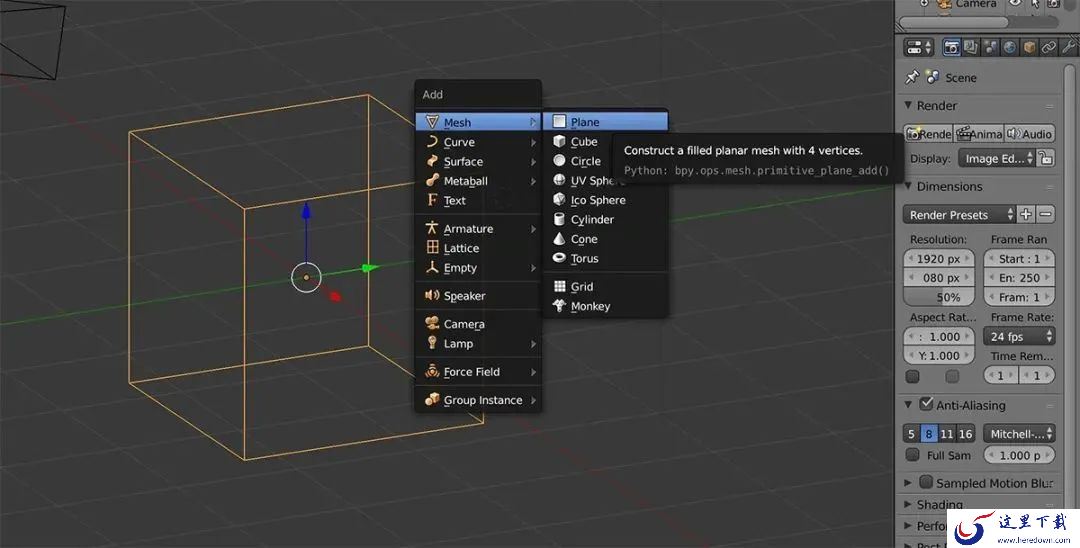Click the Armature icon in Add menu

tap(433, 228)
